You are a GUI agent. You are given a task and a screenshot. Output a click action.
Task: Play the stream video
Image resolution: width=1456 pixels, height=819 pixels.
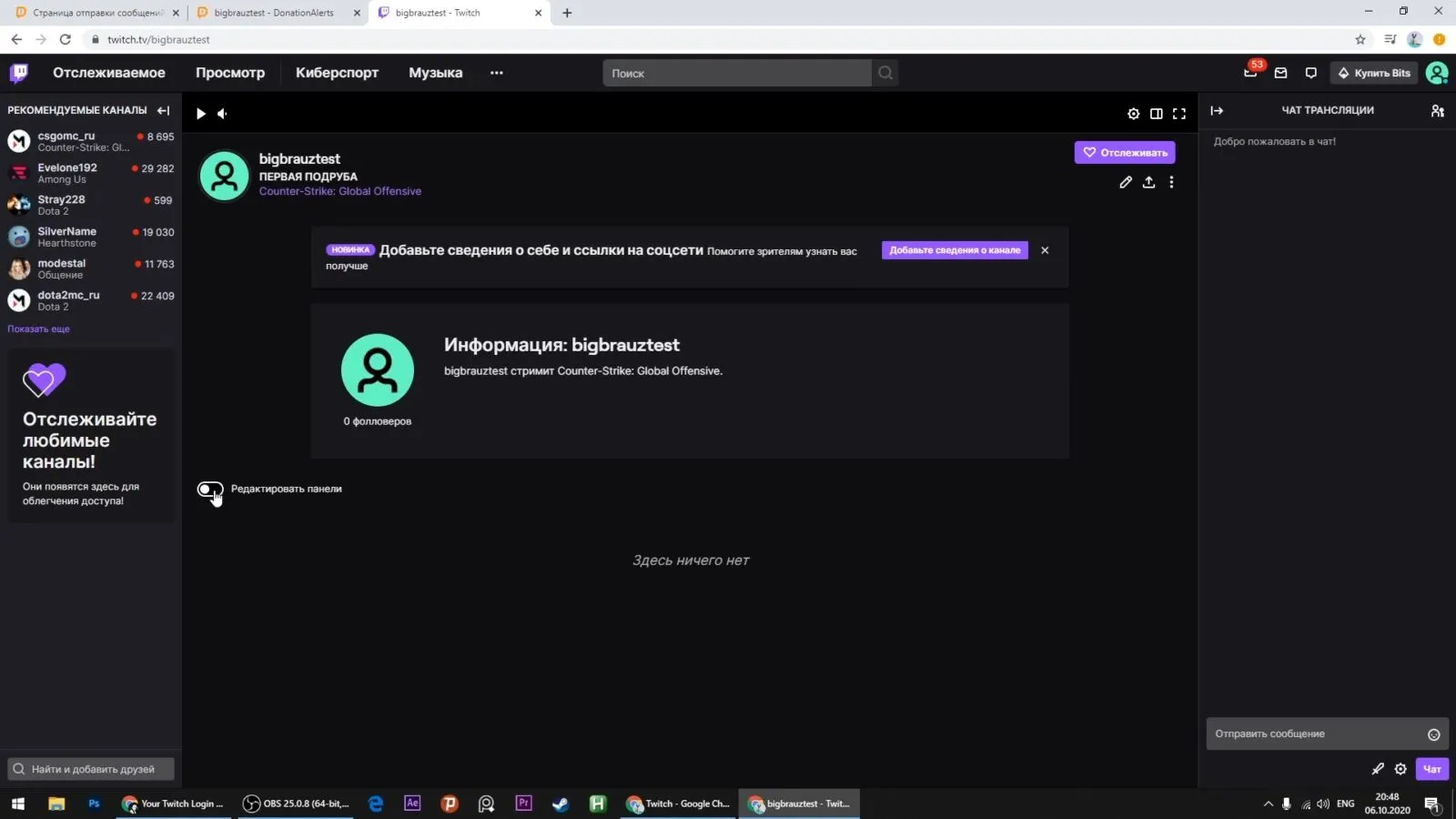click(201, 114)
